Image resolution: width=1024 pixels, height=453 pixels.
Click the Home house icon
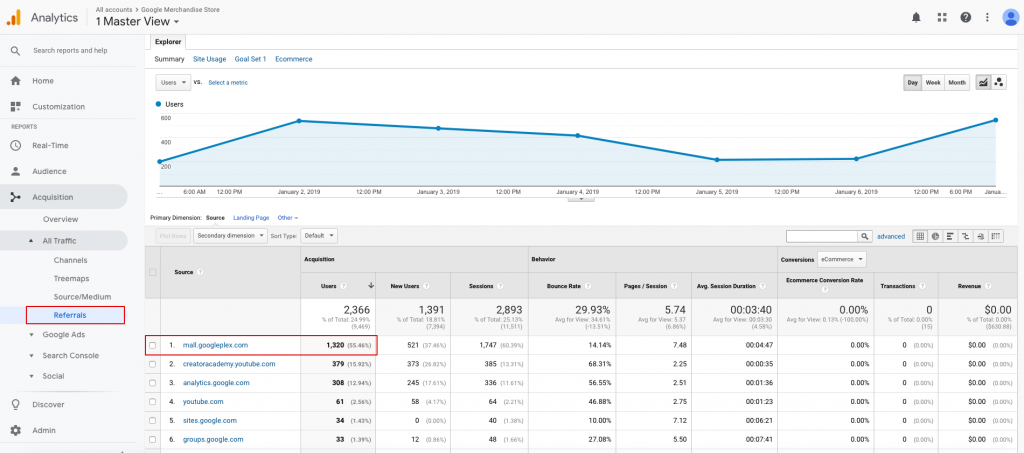click(16, 81)
